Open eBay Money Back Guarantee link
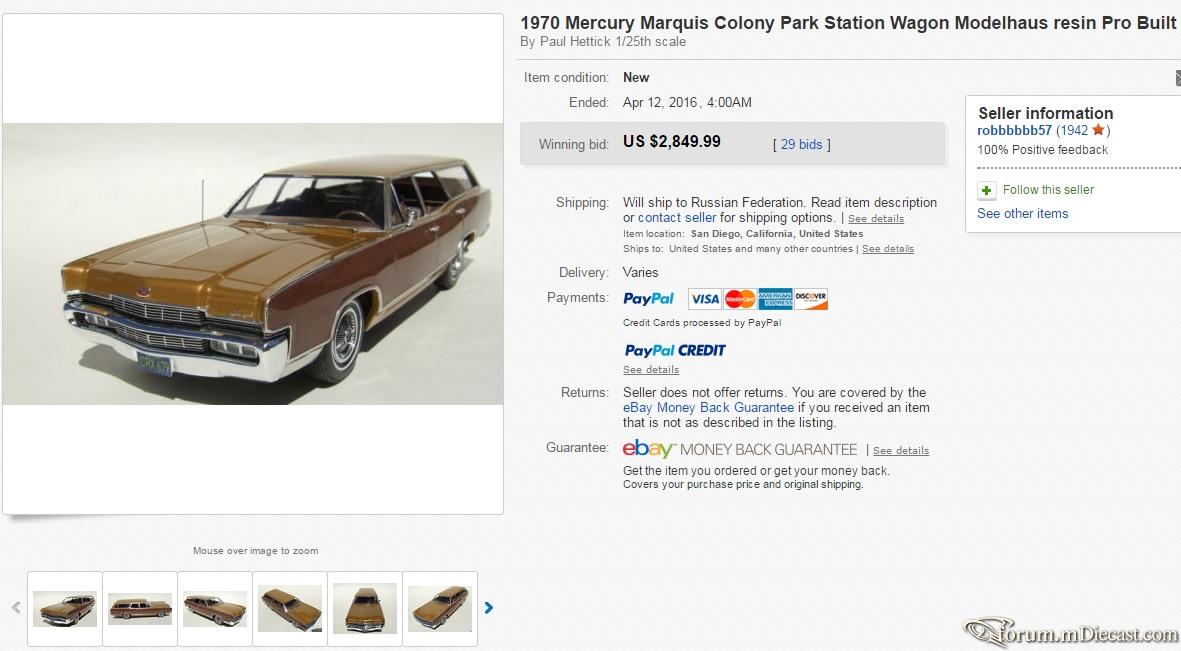The width and height of the screenshot is (1181, 651). (x=708, y=408)
